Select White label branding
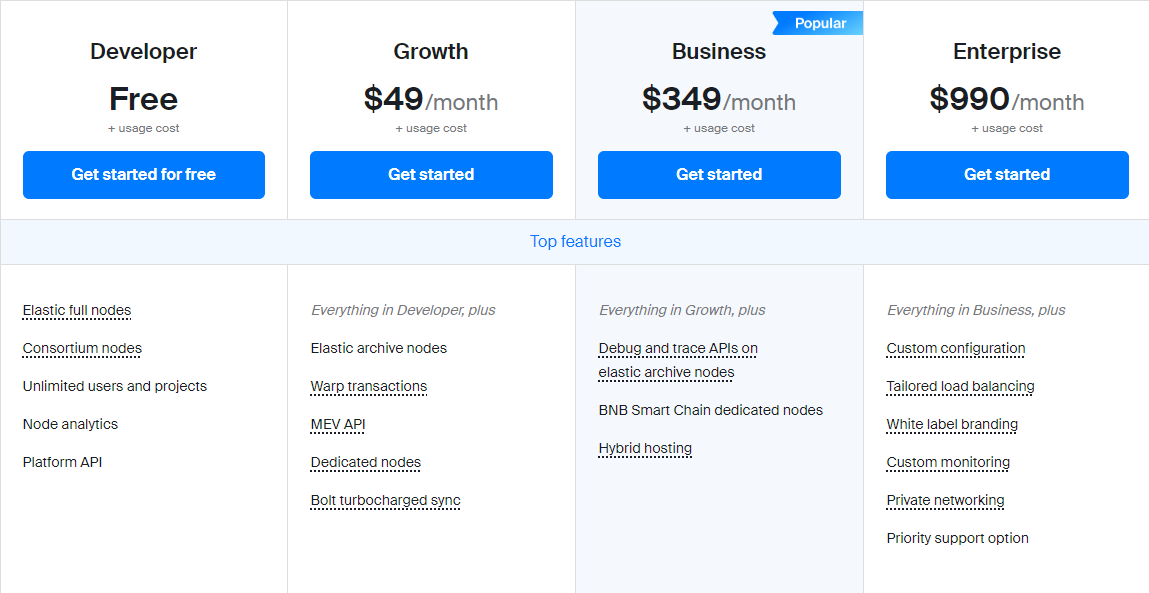 [952, 424]
